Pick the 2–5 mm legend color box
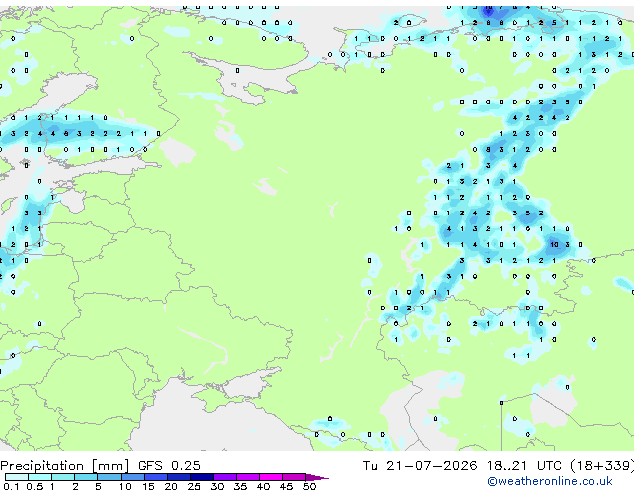This screenshot has height=490, width=634. pyautogui.click(x=86, y=477)
